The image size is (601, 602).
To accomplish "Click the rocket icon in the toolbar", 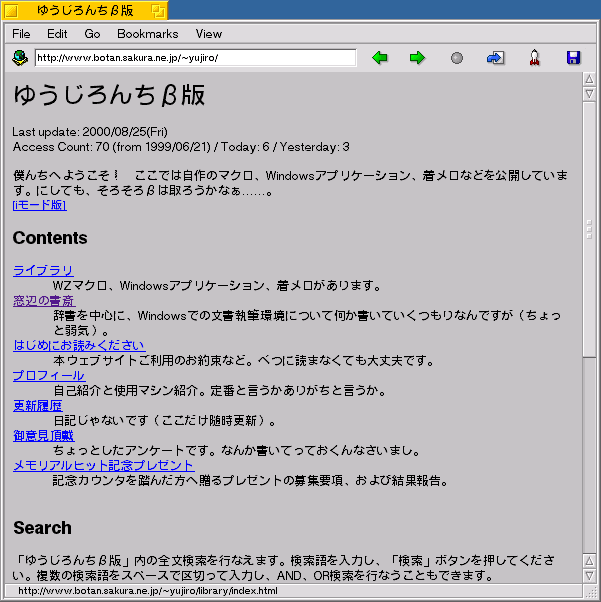I will coord(535,58).
